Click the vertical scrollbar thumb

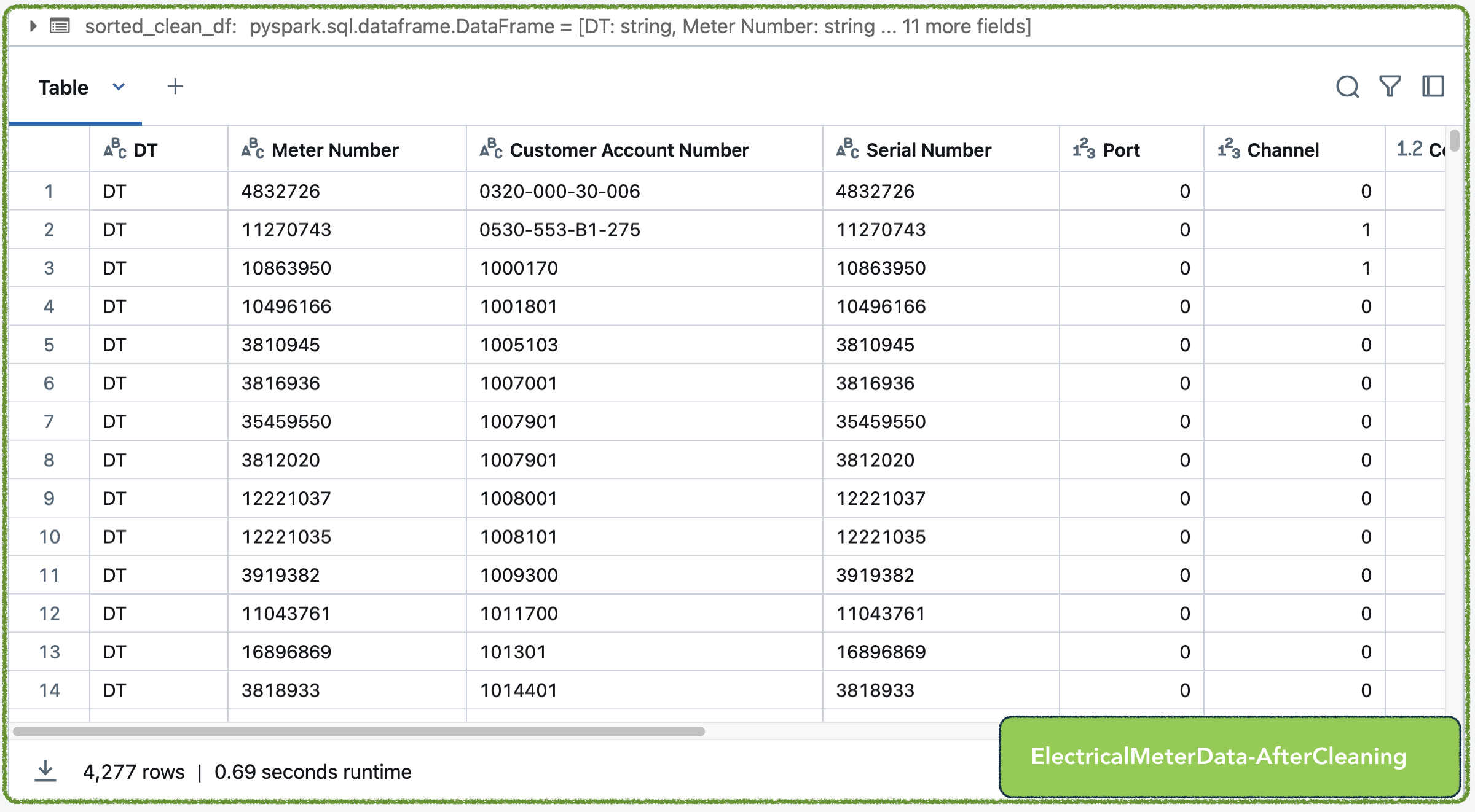pos(1454,140)
